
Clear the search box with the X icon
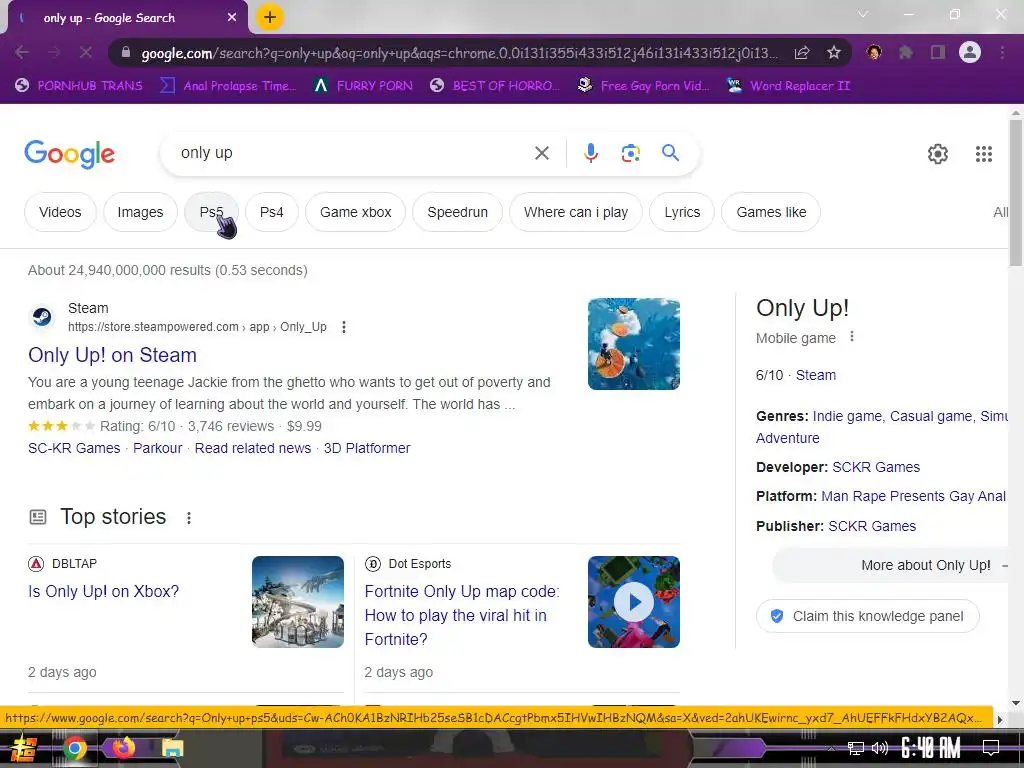point(541,153)
